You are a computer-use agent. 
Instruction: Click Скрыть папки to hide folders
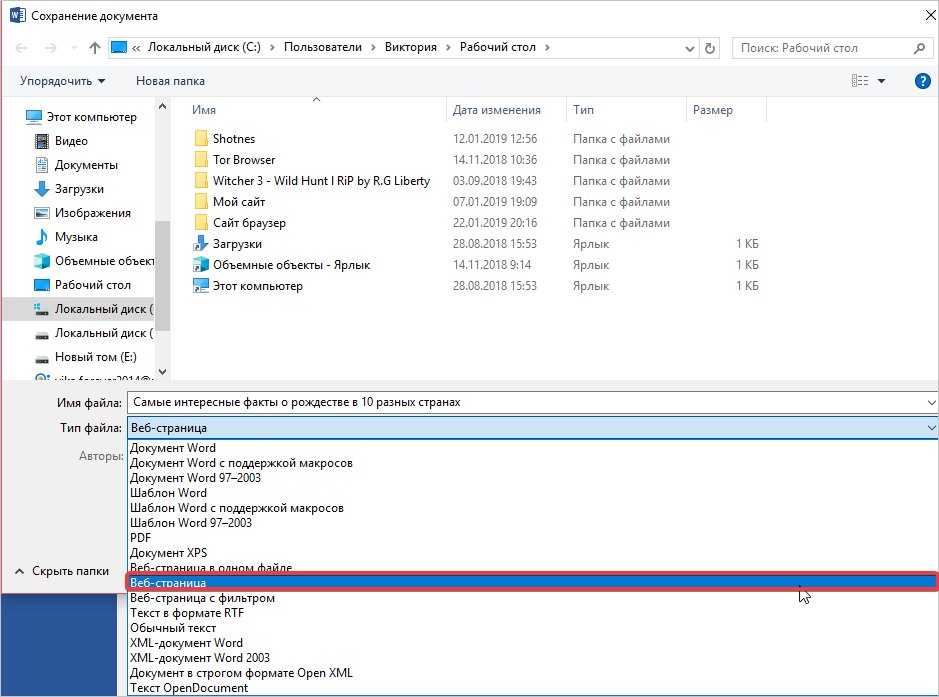pos(69,571)
